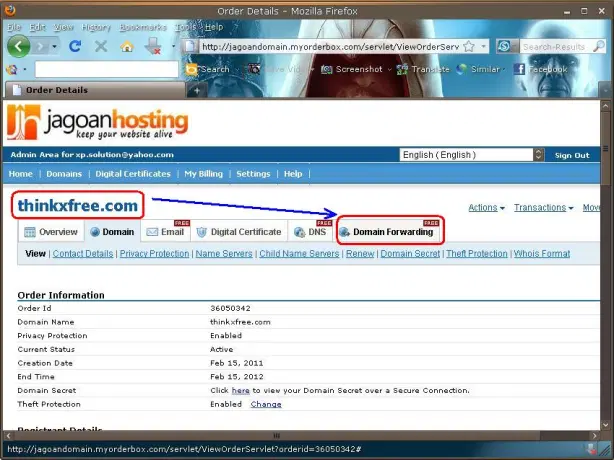Image resolution: width=614 pixels, height=460 pixels.
Task: Open the Contact Details link
Action: coord(83,254)
